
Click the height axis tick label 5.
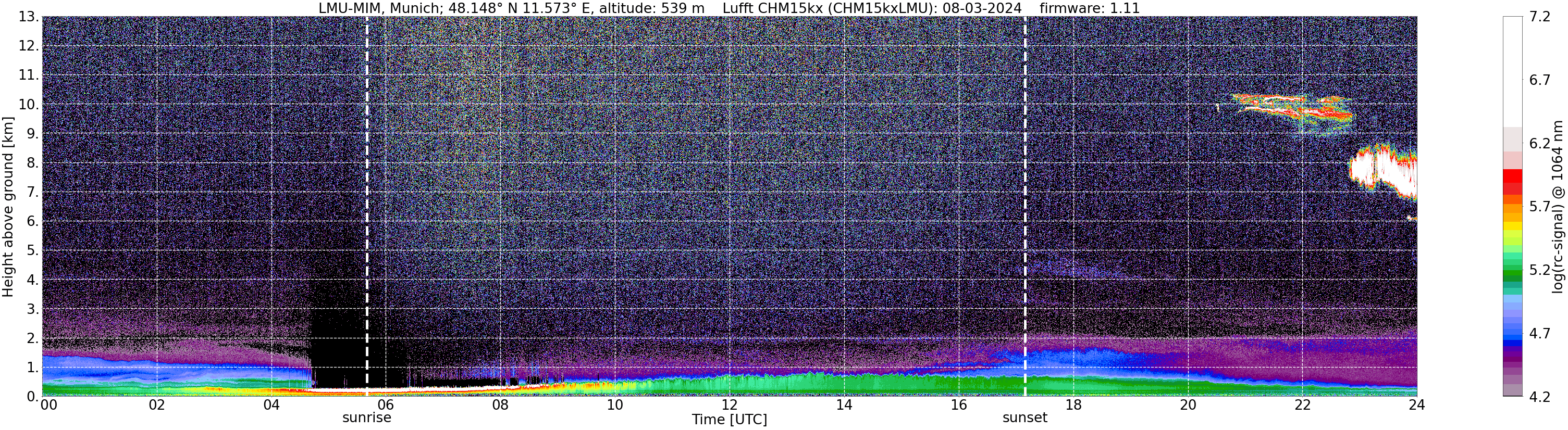click(32, 250)
